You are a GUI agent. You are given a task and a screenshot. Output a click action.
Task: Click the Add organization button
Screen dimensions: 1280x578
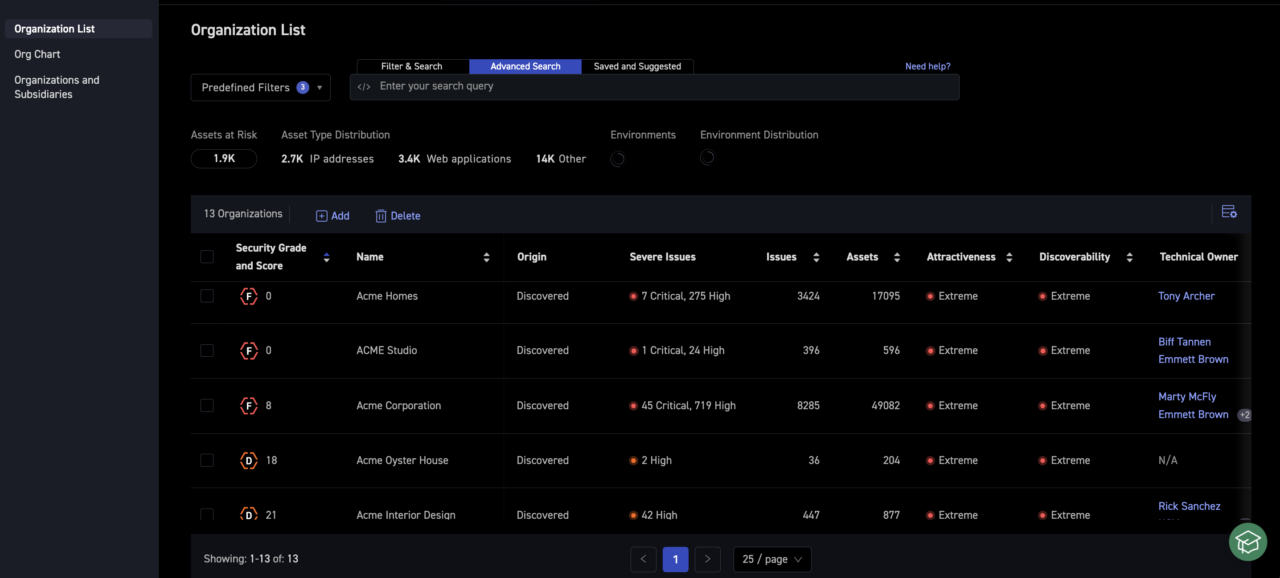[333, 216]
